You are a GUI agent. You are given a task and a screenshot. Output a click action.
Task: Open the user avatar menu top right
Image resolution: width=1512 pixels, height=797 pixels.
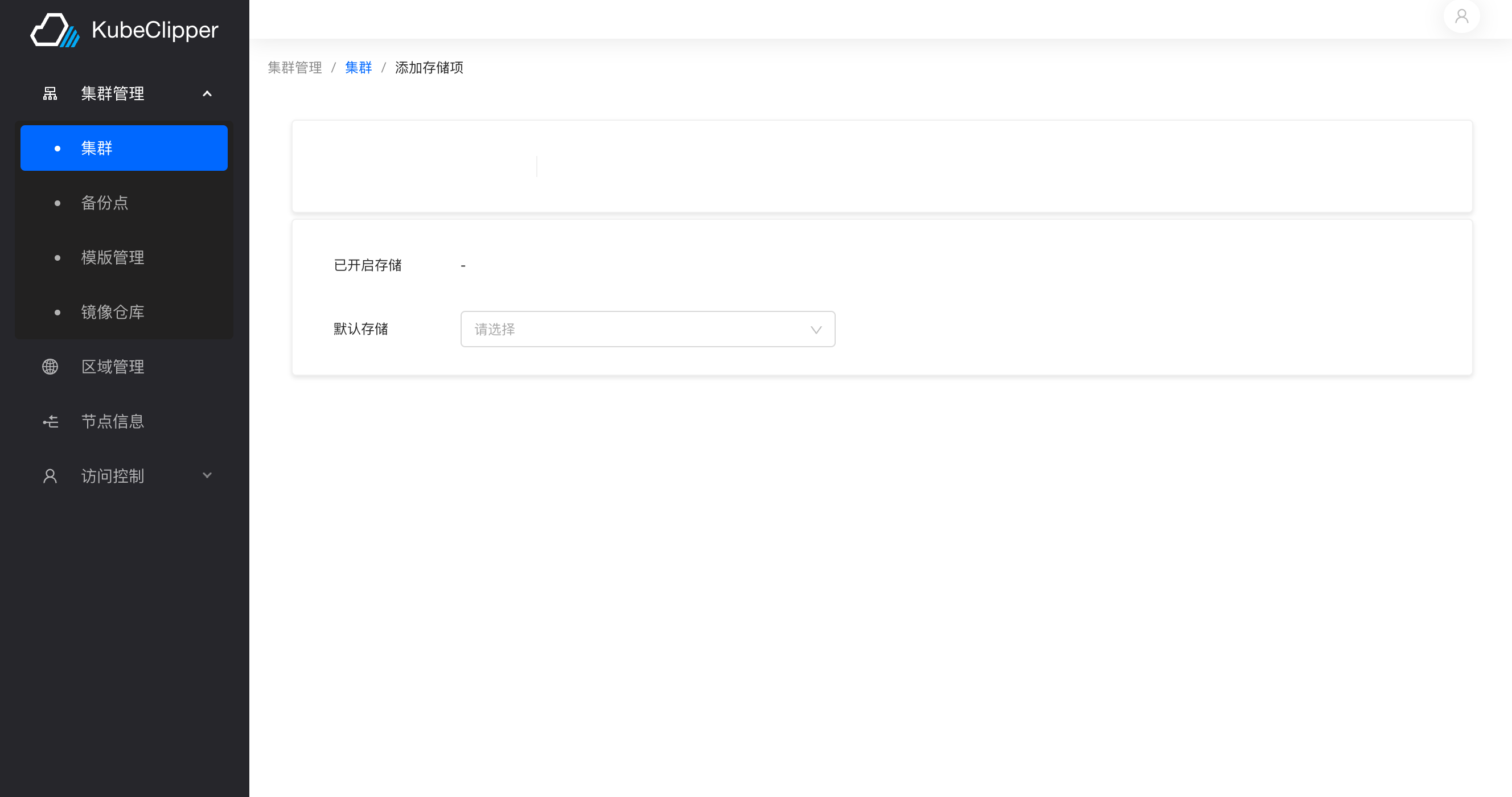1461,17
